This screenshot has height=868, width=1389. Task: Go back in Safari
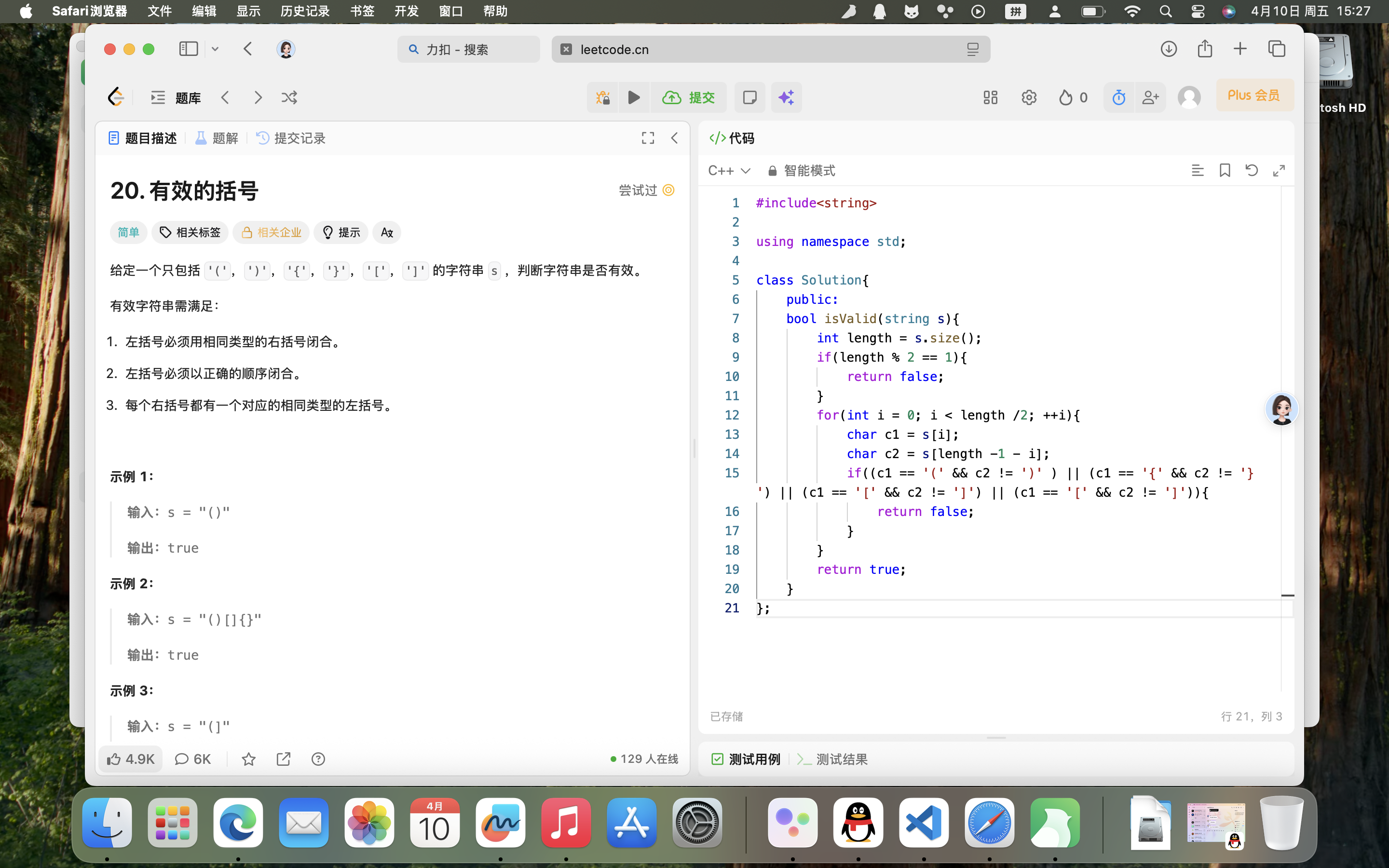(x=248, y=49)
